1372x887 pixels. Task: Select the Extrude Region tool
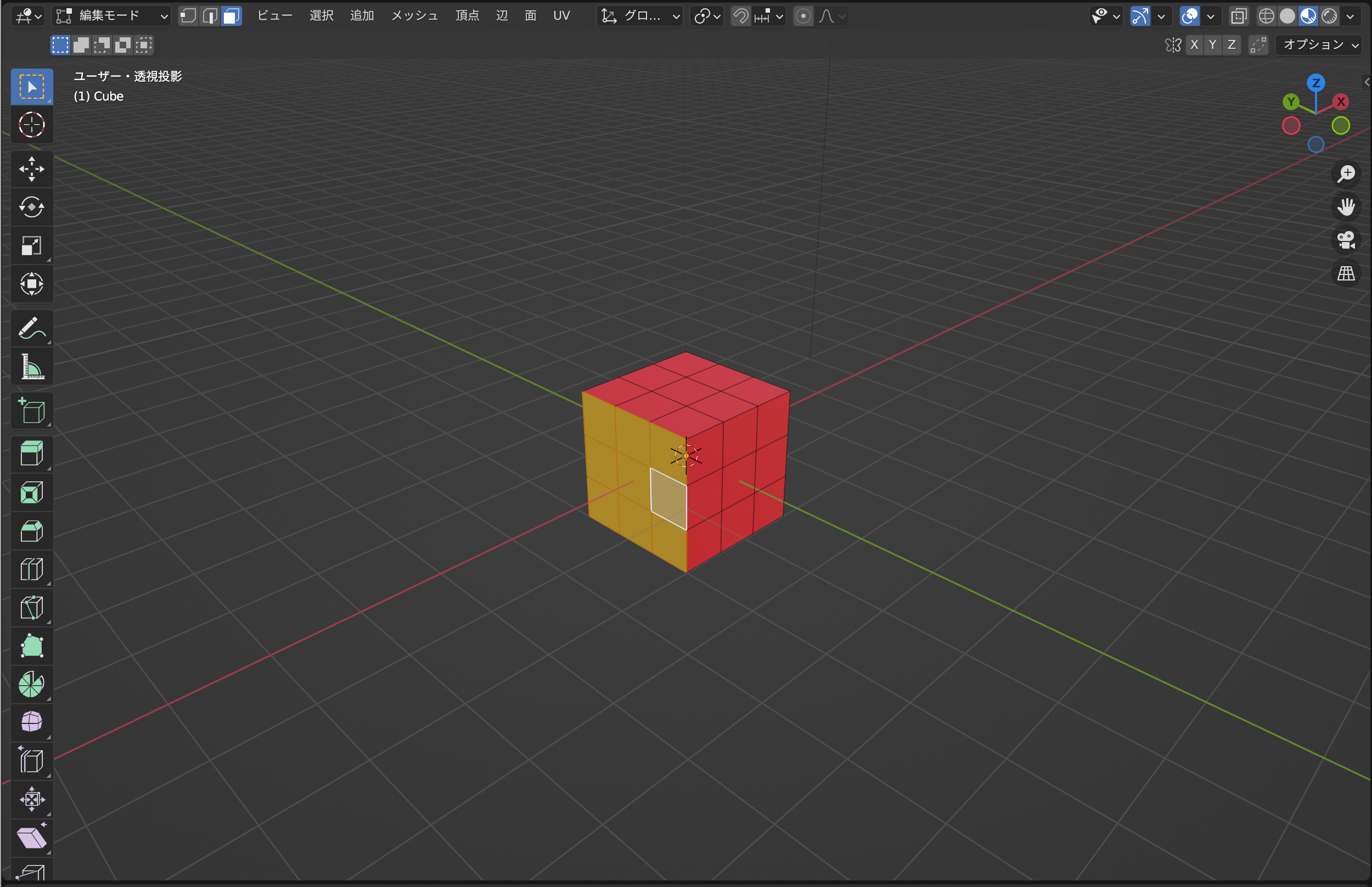pyautogui.click(x=32, y=454)
